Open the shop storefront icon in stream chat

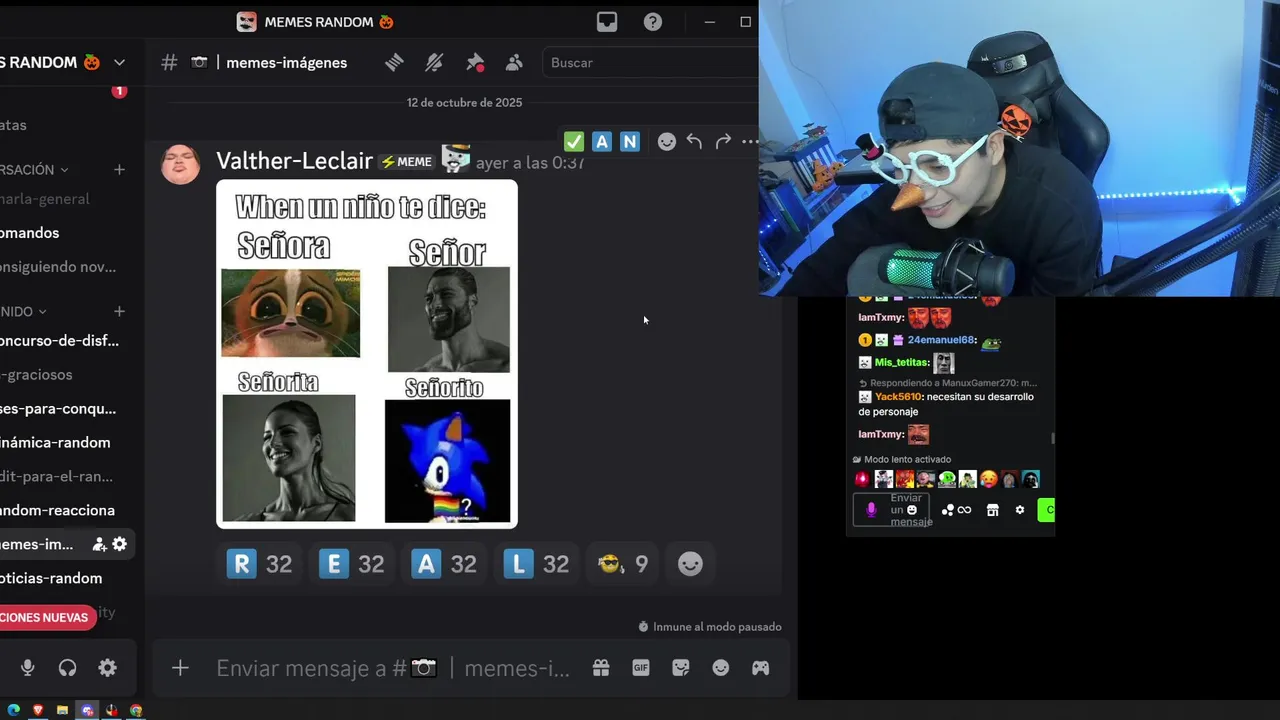[993, 510]
